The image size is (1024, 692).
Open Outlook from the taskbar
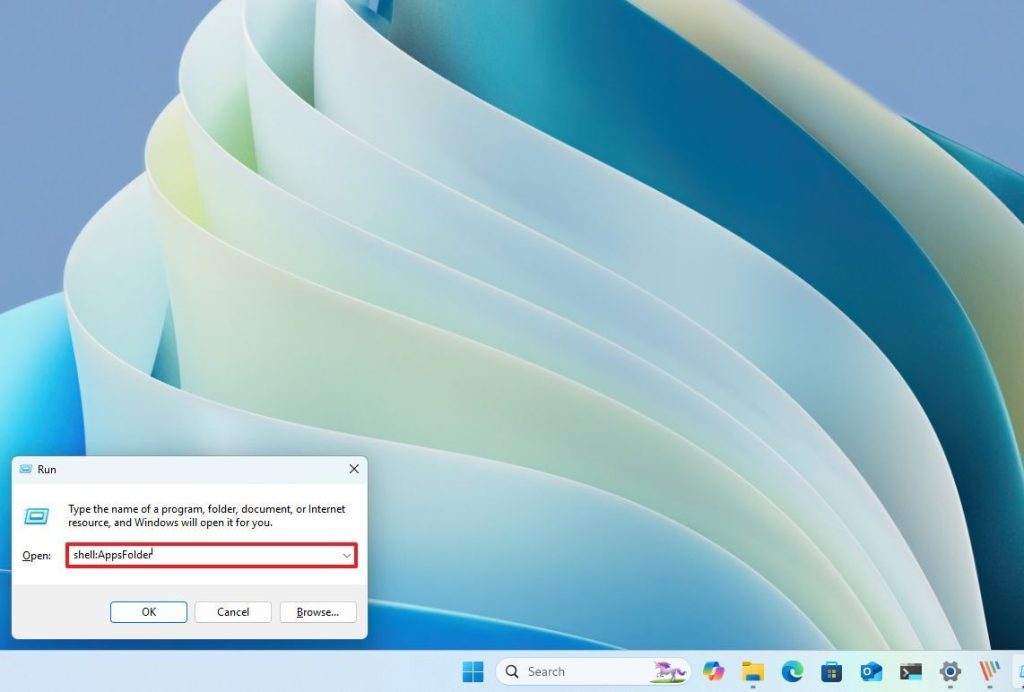(871, 671)
